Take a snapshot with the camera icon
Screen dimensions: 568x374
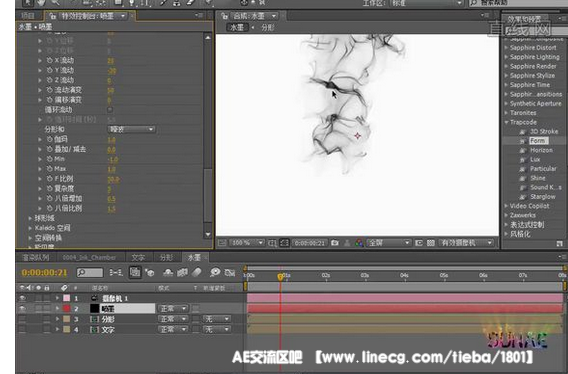[335, 243]
